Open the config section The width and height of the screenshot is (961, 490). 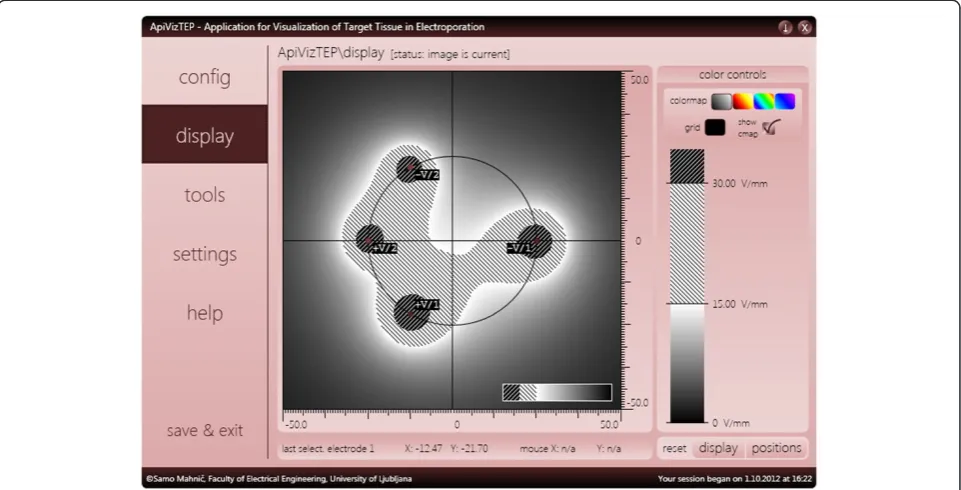point(205,77)
